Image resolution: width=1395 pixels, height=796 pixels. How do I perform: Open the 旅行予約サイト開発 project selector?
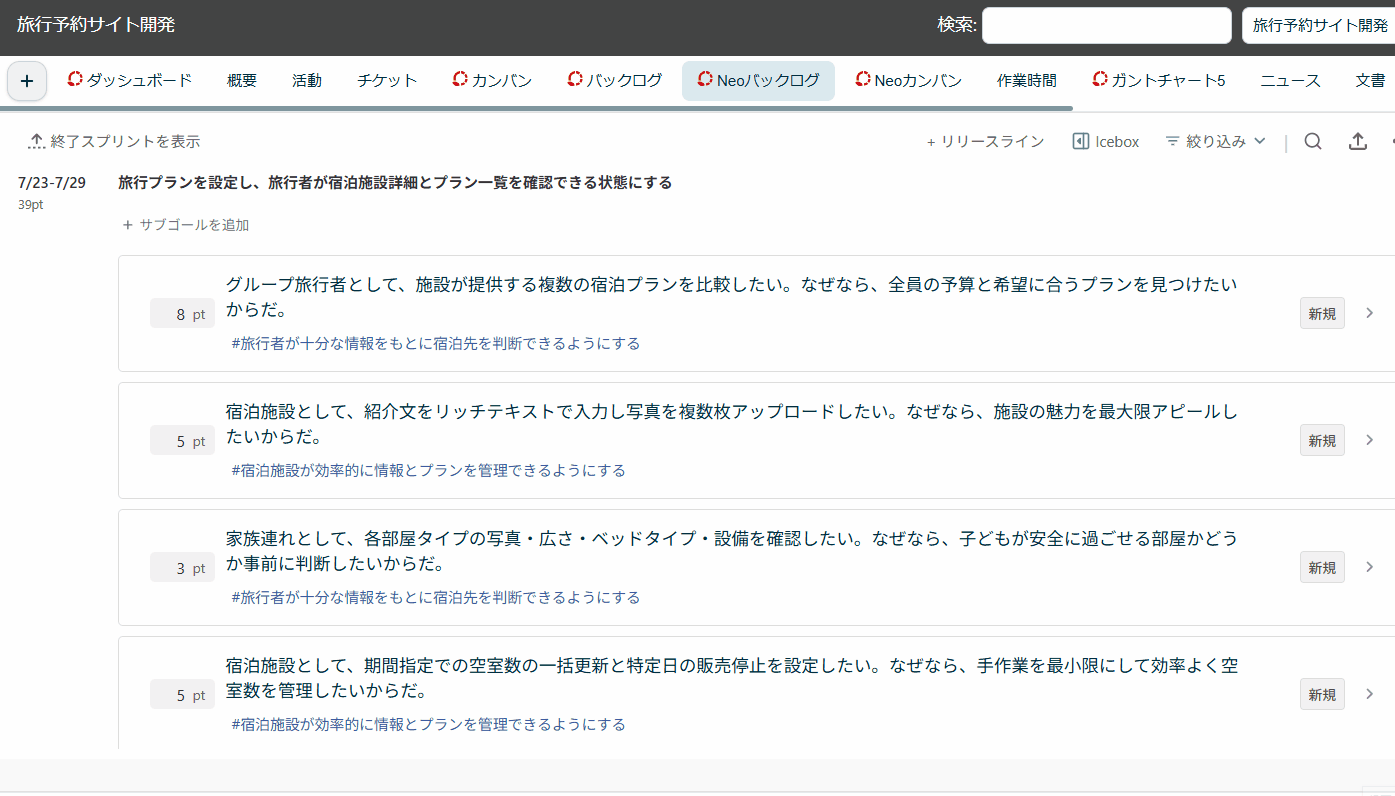click(x=1319, y=26)
